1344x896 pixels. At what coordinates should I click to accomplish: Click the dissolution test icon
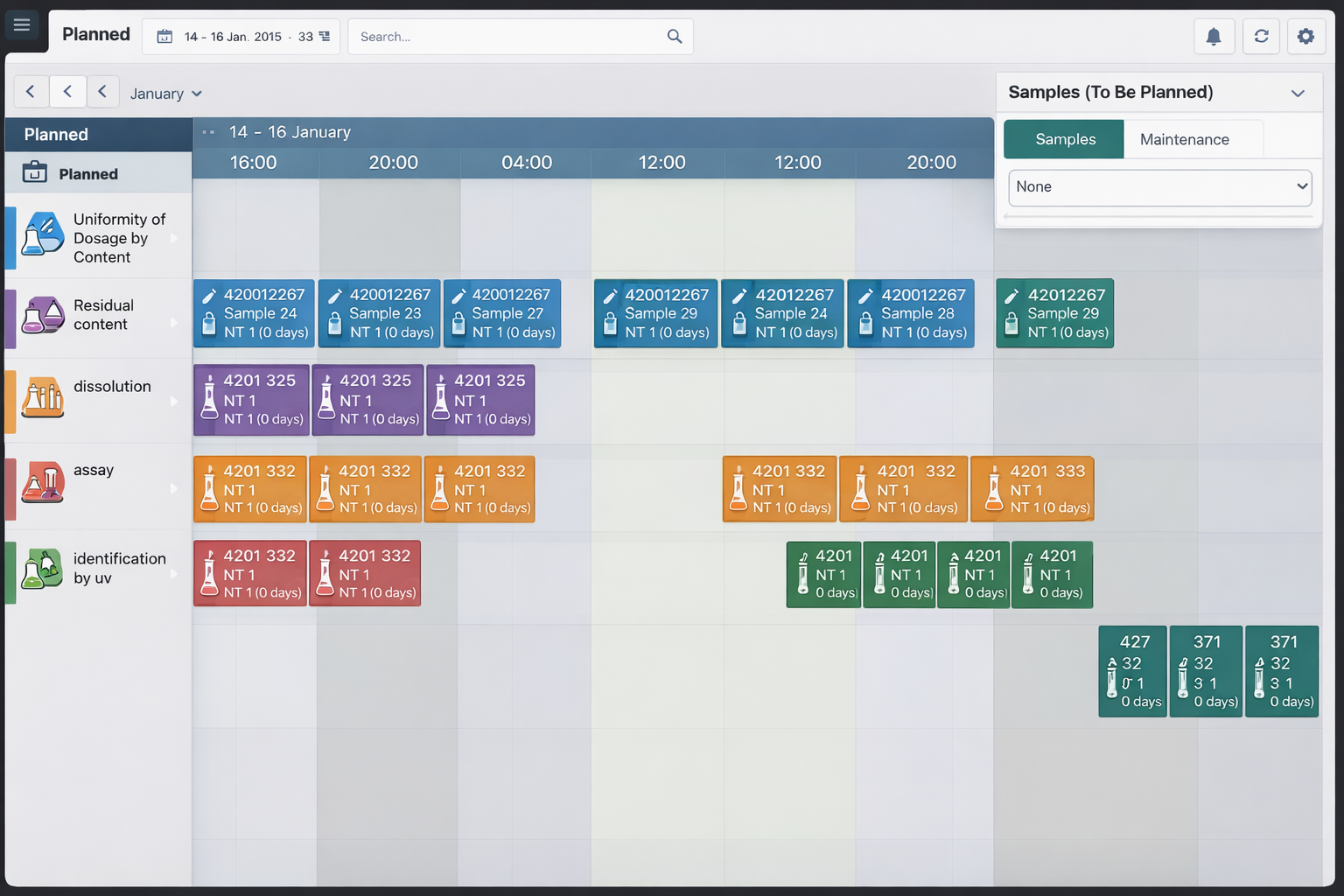[42, 397]
